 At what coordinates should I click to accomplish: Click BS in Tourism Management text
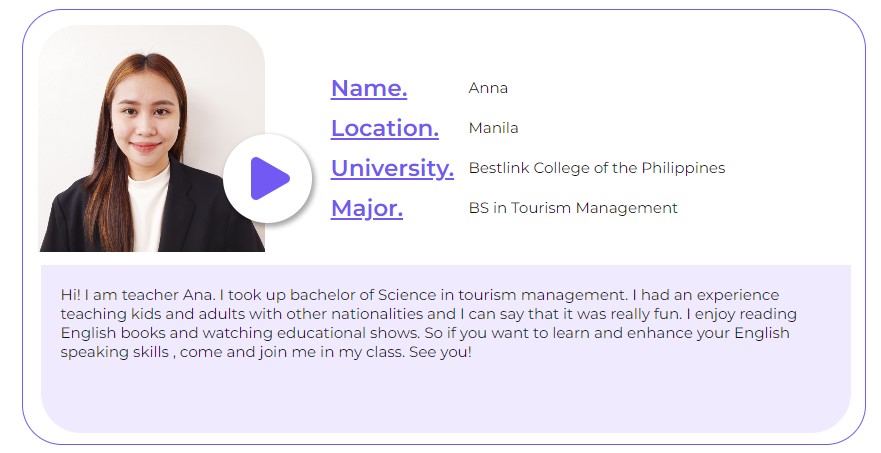[x=573, y=208]
